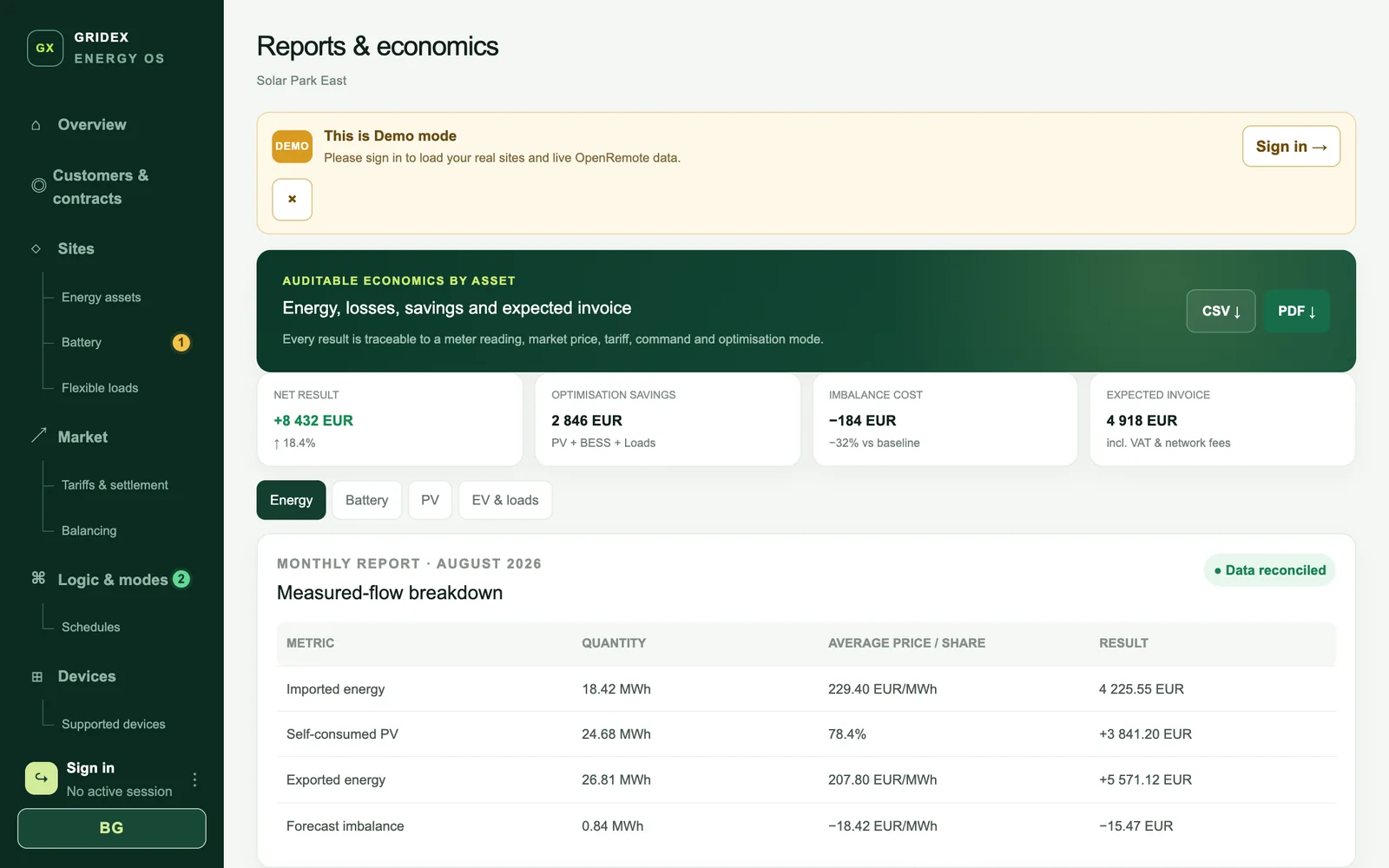Click the Forecast imbalance row label
1389x868 pixels.
click(x=345, y=826)
